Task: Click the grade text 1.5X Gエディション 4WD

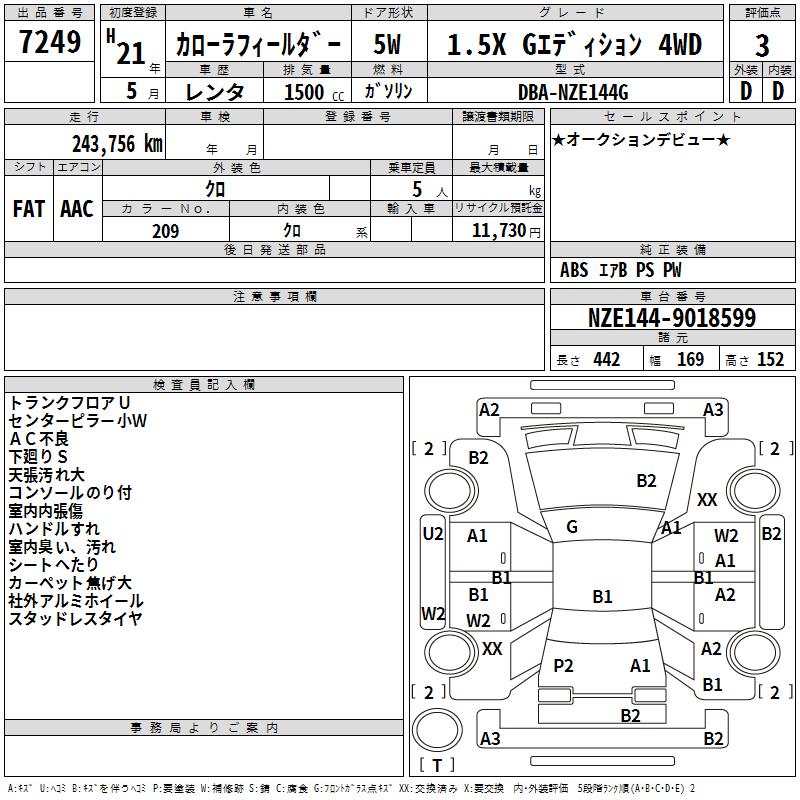Action: (574, 44)
